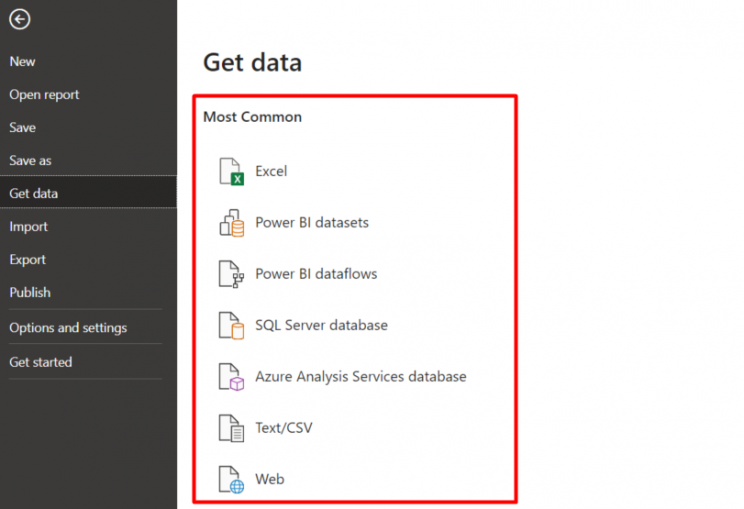Click the SQL Server database icon

coord(231,326)
